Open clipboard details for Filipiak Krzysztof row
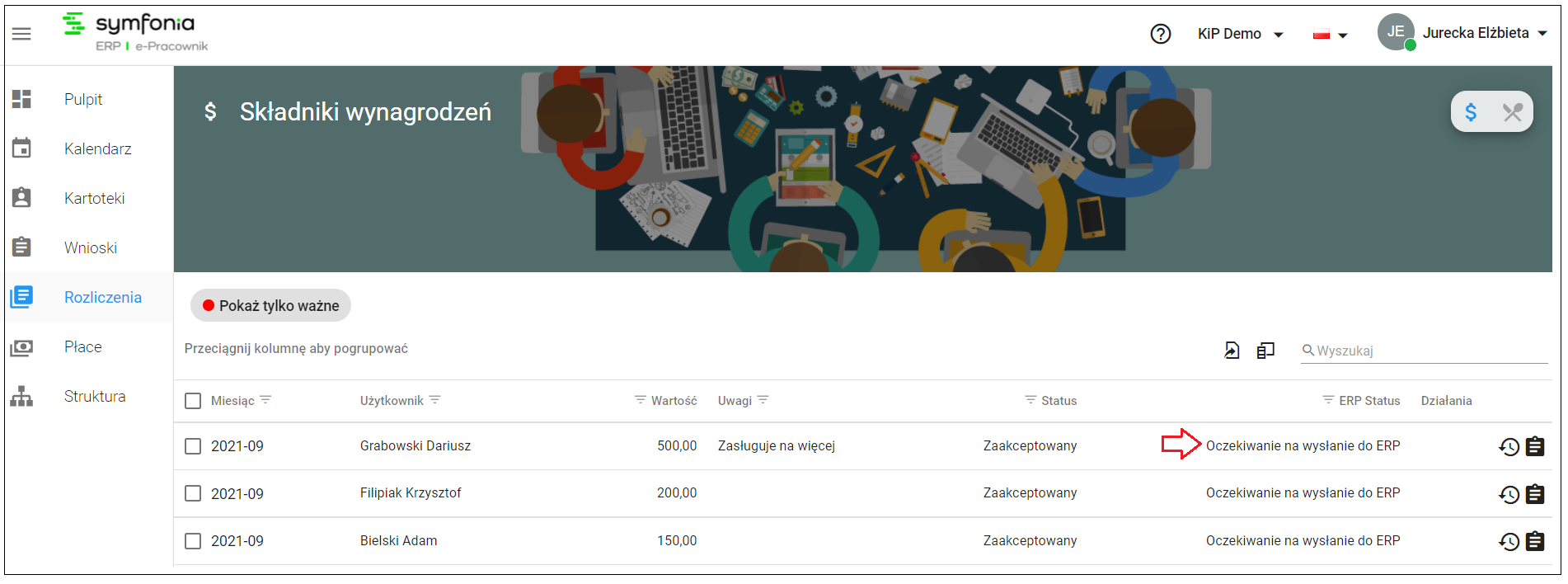 tap(1535, 493)
